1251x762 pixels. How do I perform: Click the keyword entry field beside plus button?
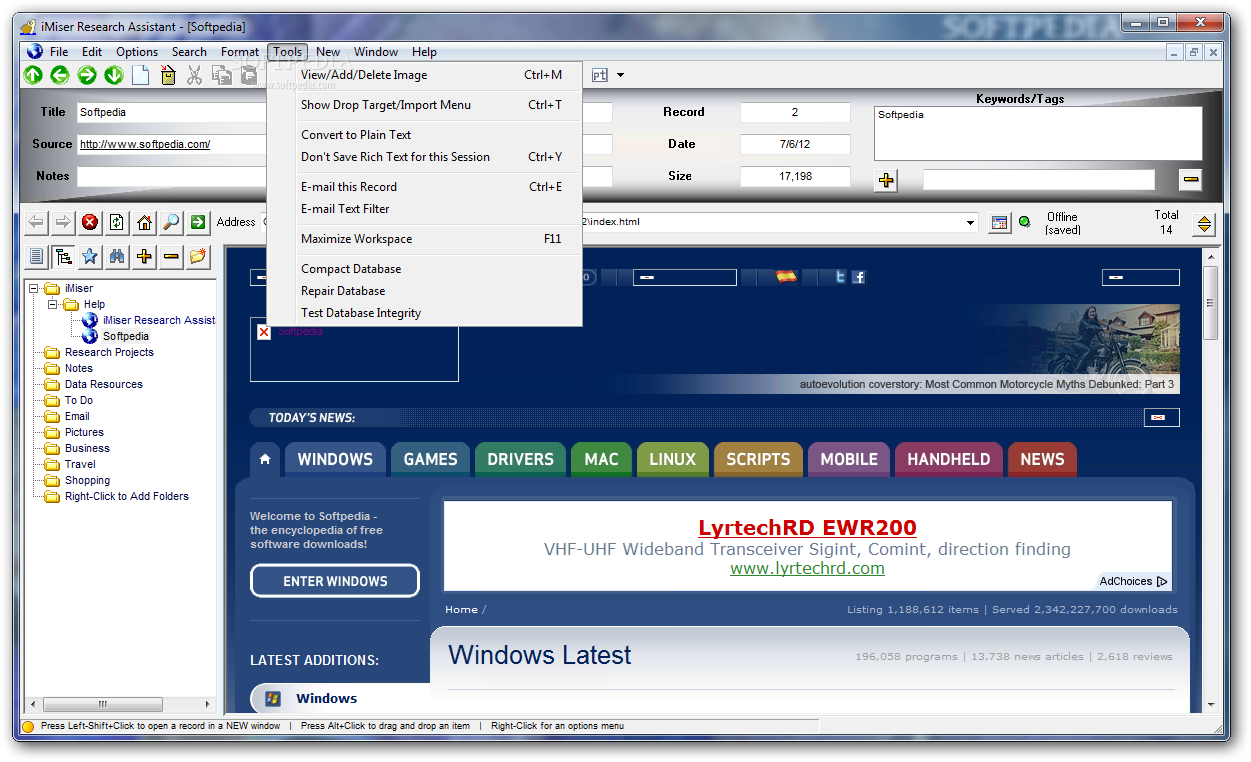click(1038, 180)
